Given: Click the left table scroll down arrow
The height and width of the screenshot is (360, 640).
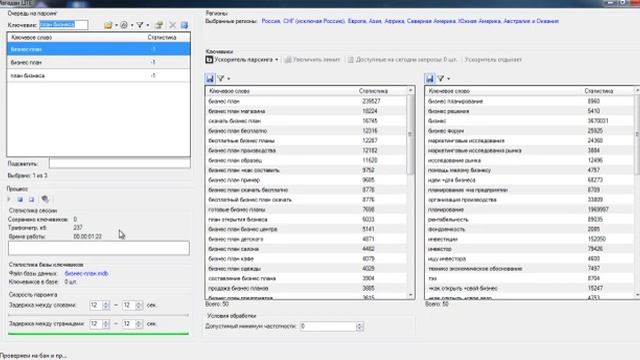Looking at the screenshot, I should click(411, 295).
